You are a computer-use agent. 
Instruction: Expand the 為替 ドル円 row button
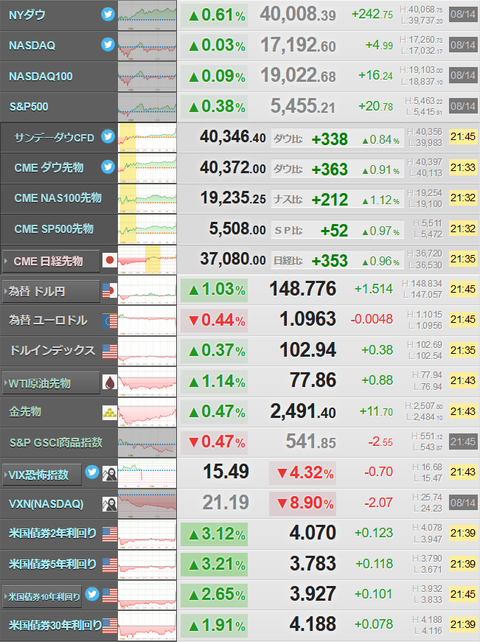(51, 291)
